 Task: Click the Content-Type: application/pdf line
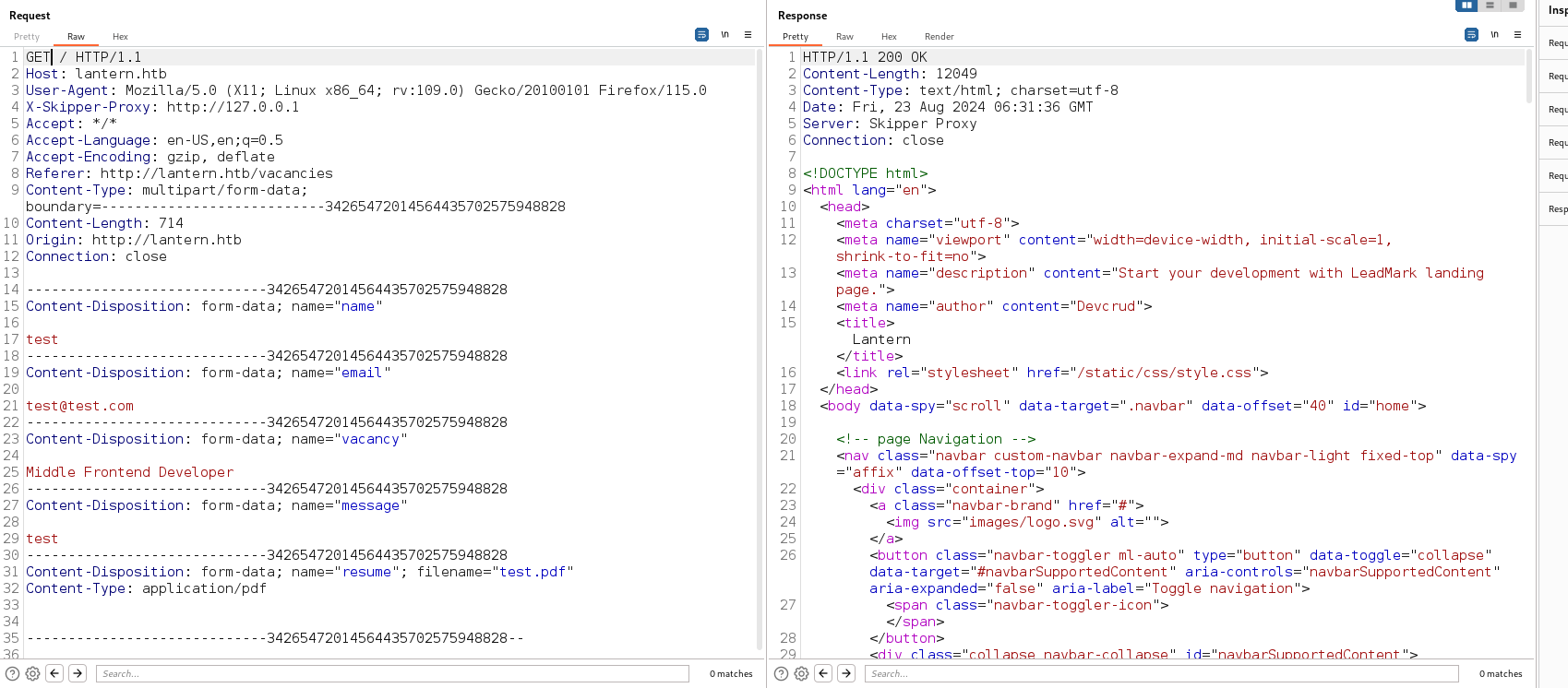[146, 588]
